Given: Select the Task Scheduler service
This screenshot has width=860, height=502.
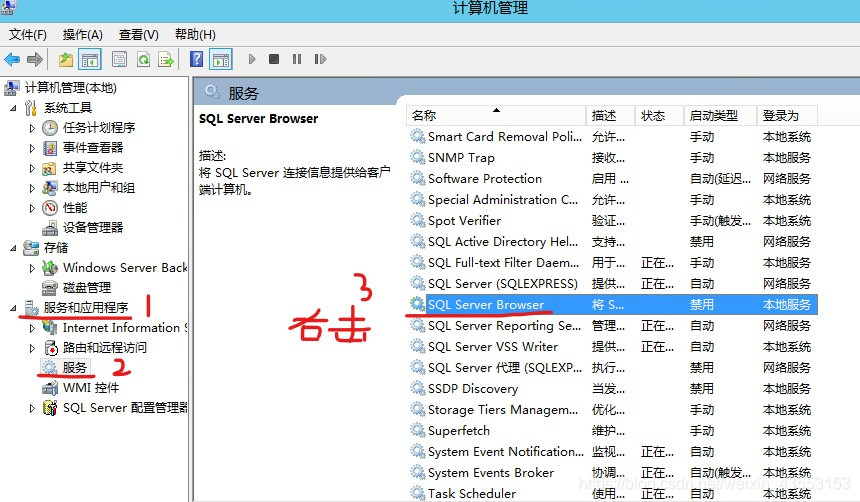Looking at the screenshot, I should pos(472,493).
